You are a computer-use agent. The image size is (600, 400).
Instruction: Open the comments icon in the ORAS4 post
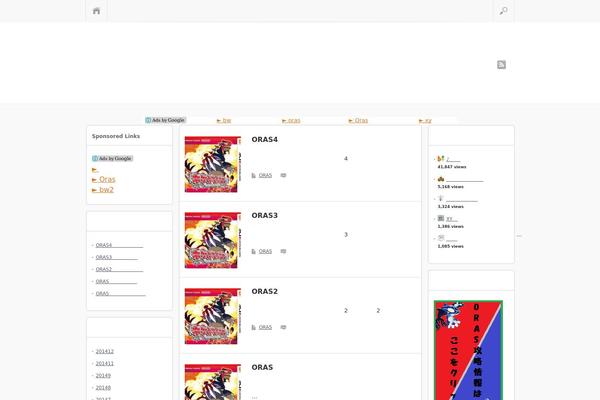283,175
